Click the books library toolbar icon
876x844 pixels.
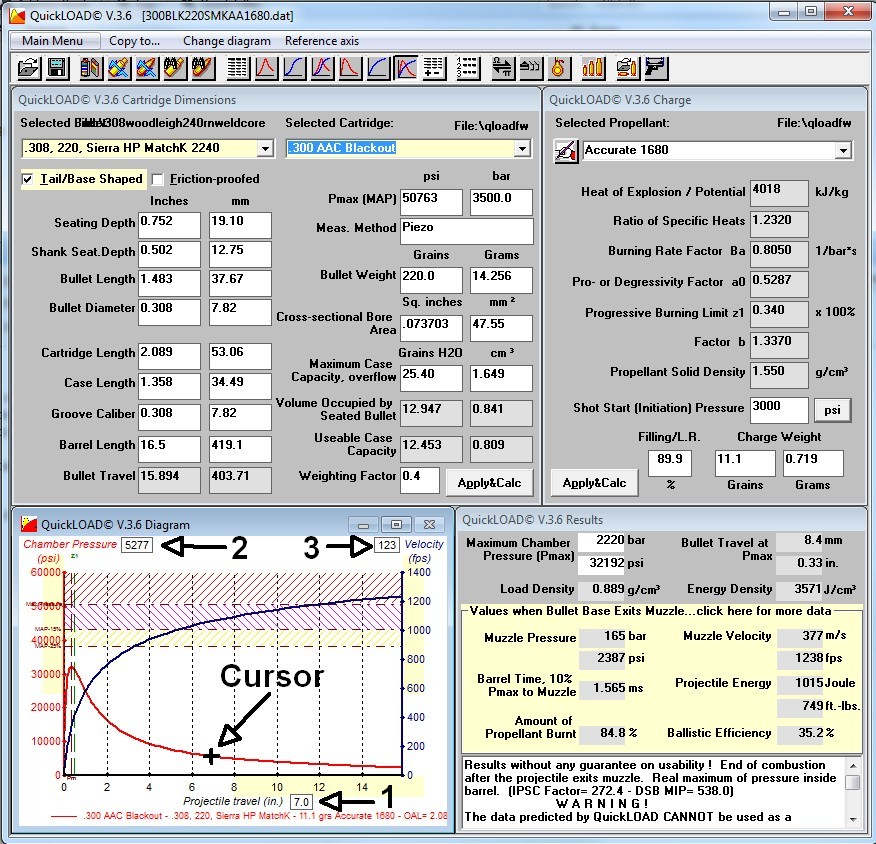(x=91, y=68)
